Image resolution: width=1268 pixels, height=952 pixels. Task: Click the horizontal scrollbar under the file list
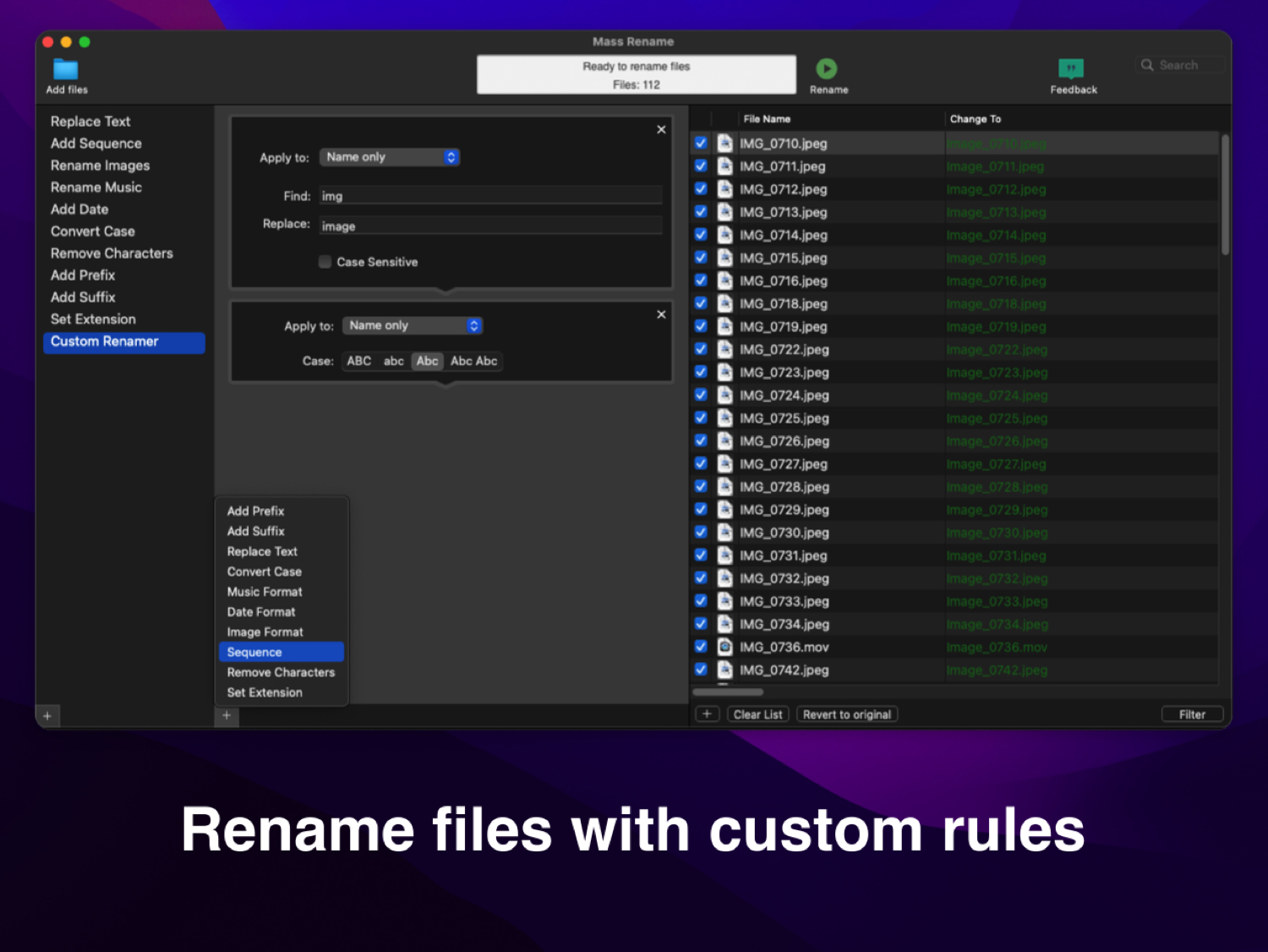(727, 692)
